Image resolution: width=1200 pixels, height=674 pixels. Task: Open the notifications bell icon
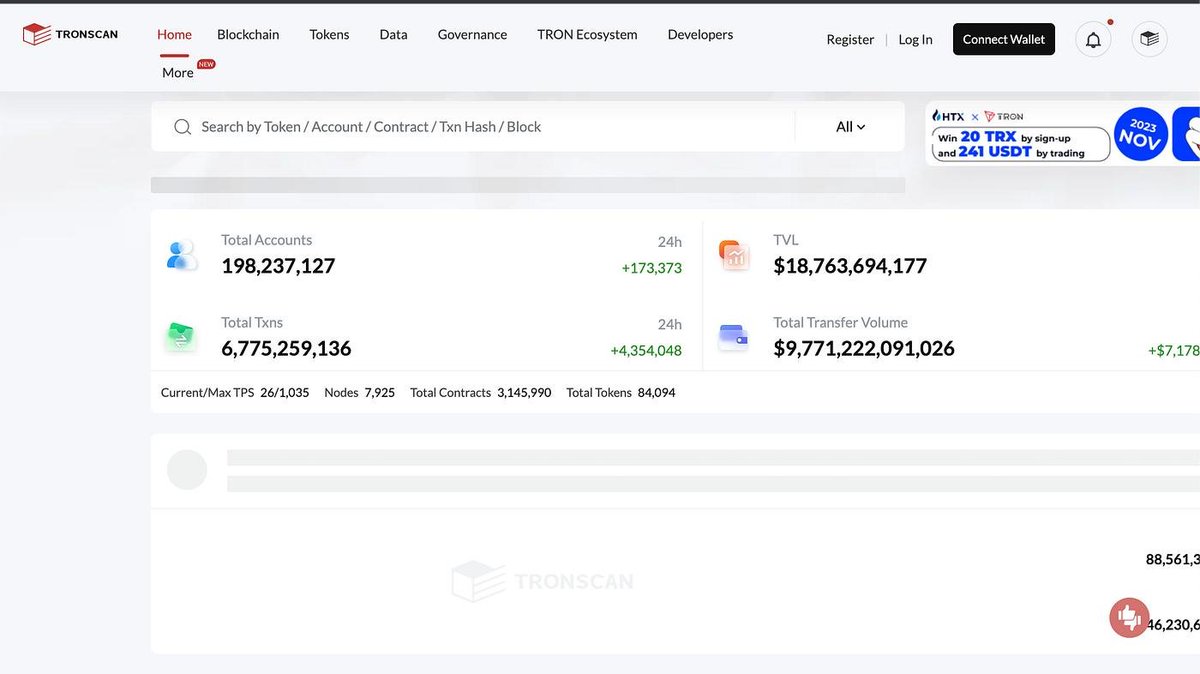(x=1093, y=39)
